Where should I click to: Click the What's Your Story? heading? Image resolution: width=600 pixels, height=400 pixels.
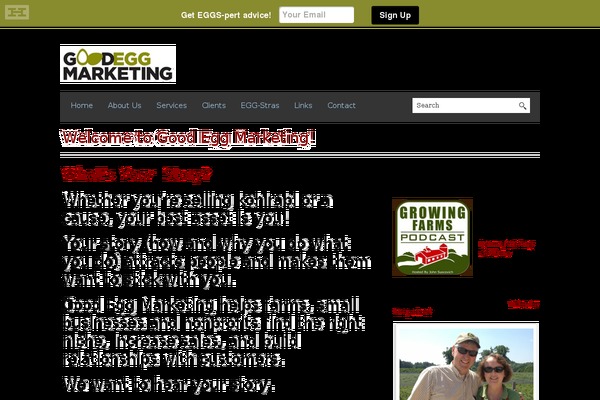point(136,174)
